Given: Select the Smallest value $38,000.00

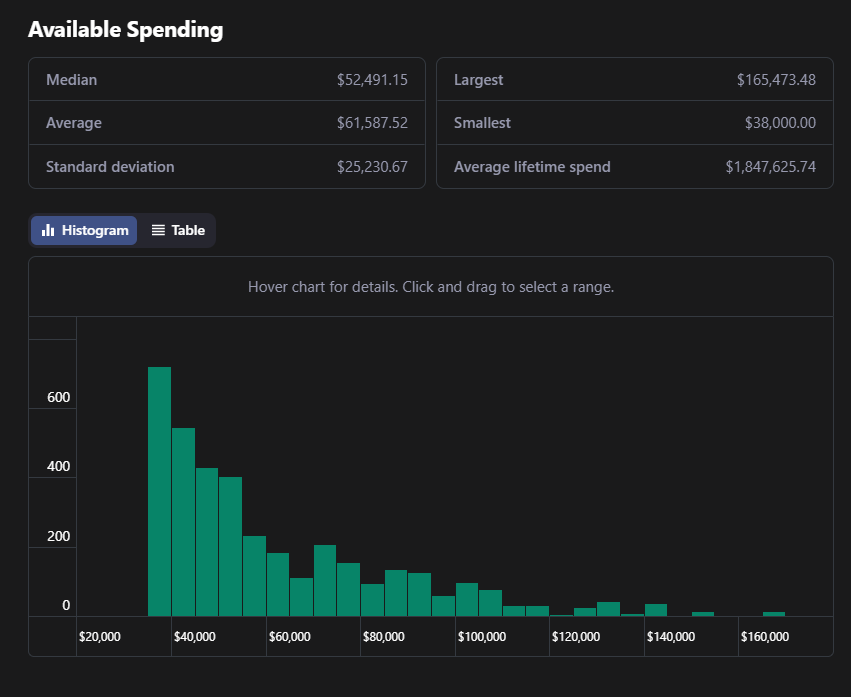Looking at the screenshot, I should [780, 123].
